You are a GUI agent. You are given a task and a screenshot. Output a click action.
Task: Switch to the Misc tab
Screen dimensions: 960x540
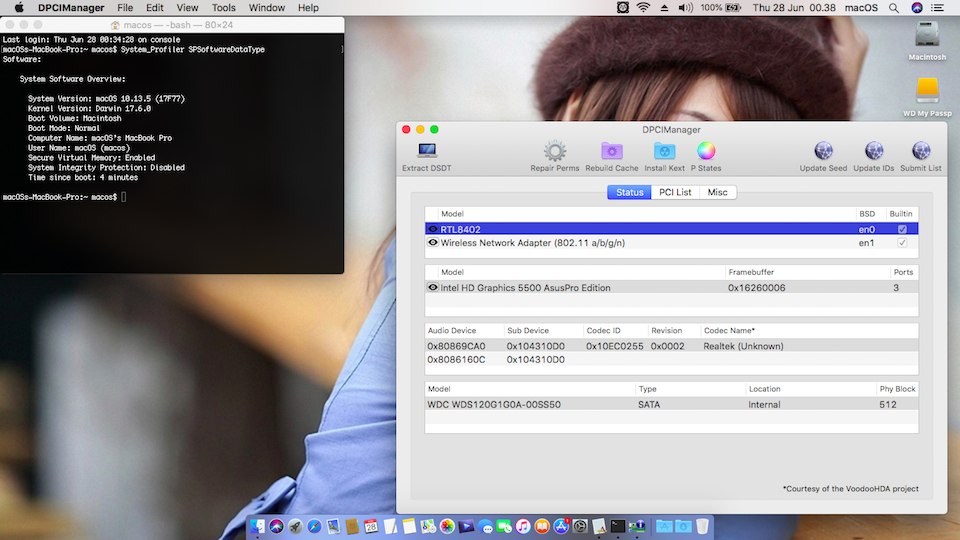(x=717, y=192)
